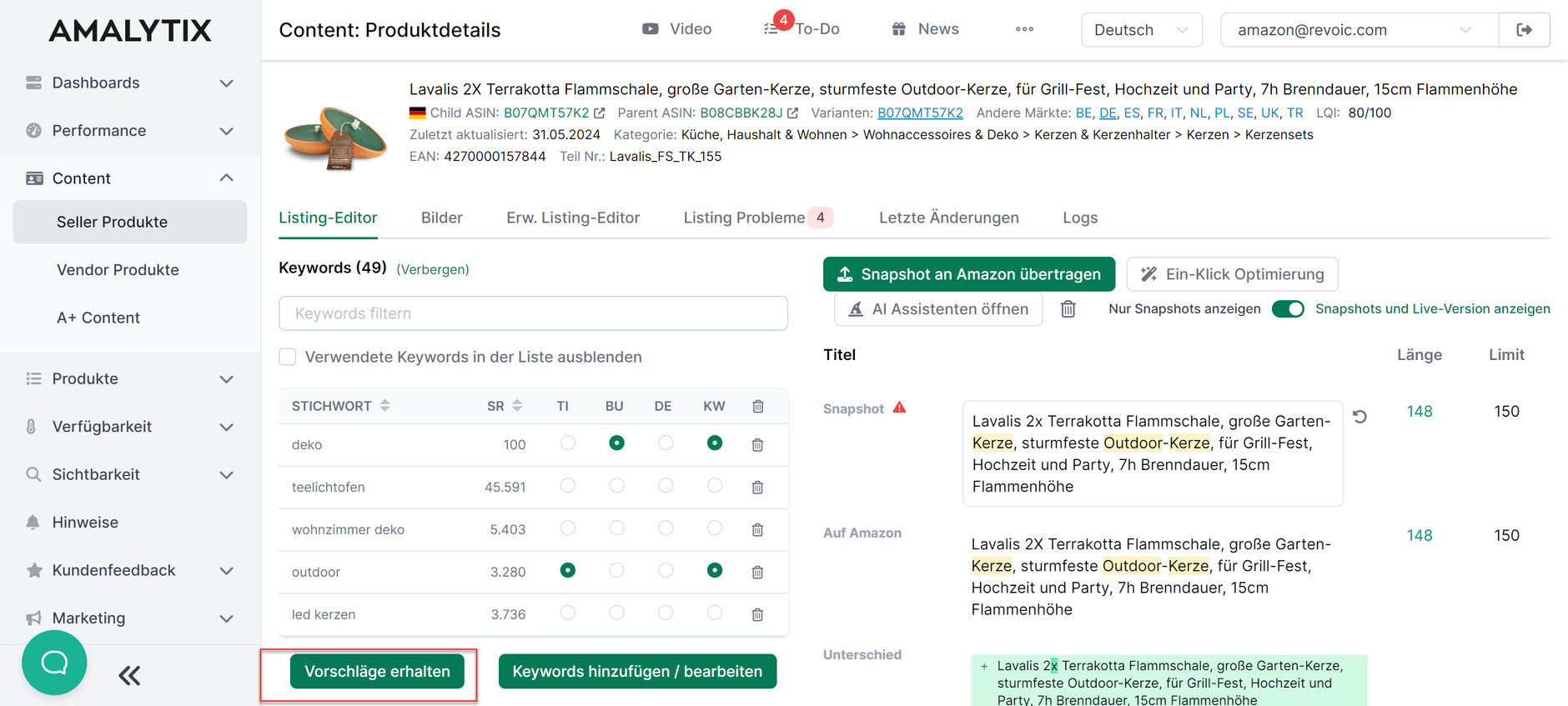
Task: Open A+ Content in sidebar
Action: 98,318
